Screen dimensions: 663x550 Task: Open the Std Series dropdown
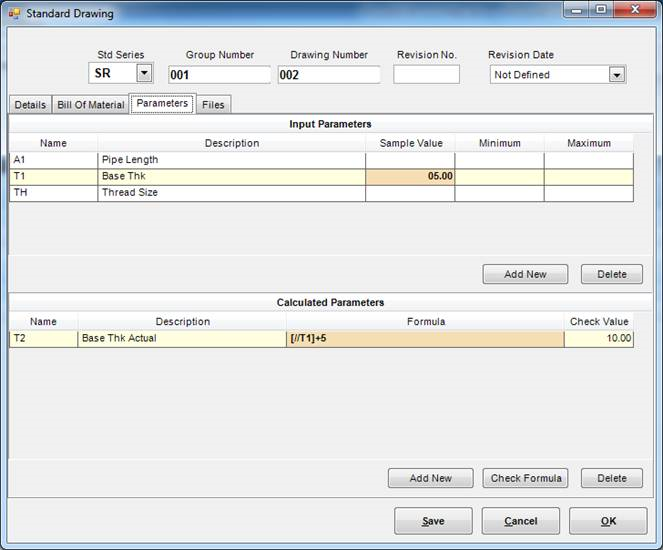[x=144, y=73]
